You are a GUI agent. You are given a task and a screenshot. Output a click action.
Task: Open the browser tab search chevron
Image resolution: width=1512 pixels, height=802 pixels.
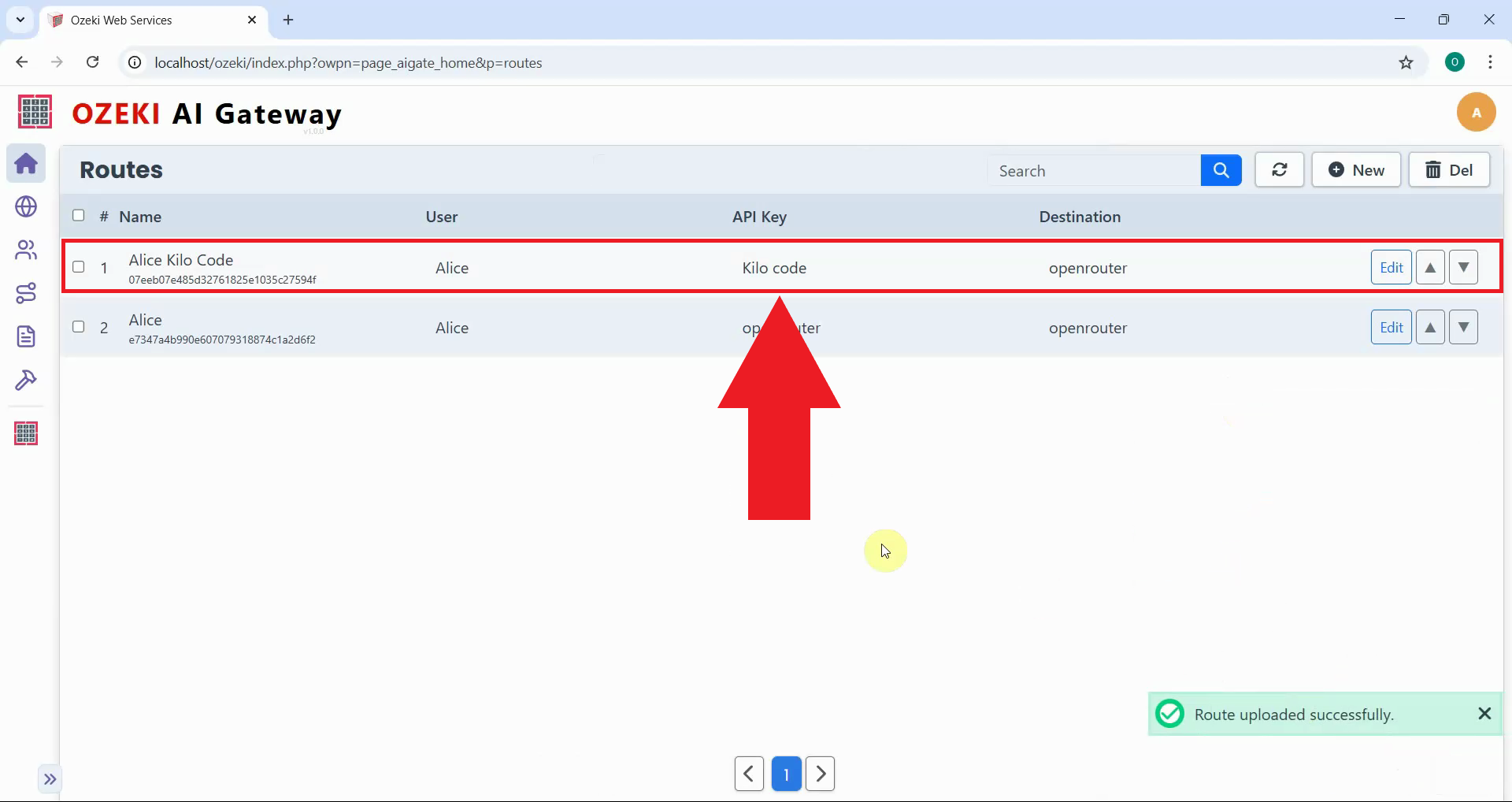click(x=20, y=20)
